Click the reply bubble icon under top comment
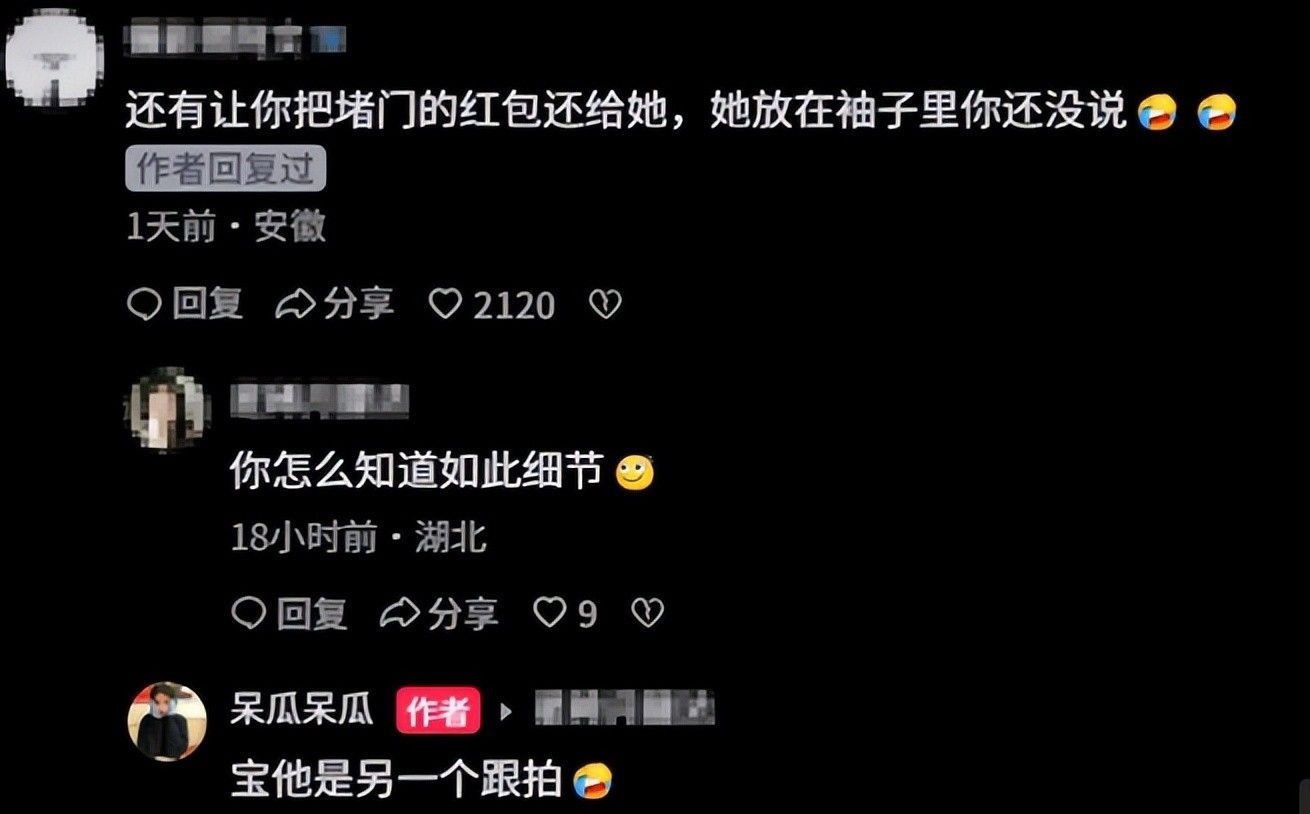The width and height of the screenshot is (1310, 814). (143, 304)
